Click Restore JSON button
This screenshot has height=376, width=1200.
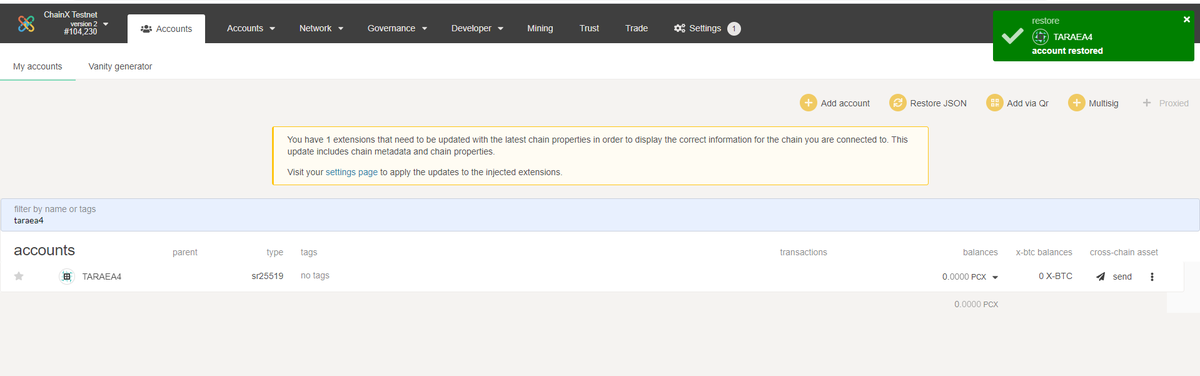(928, 103)
